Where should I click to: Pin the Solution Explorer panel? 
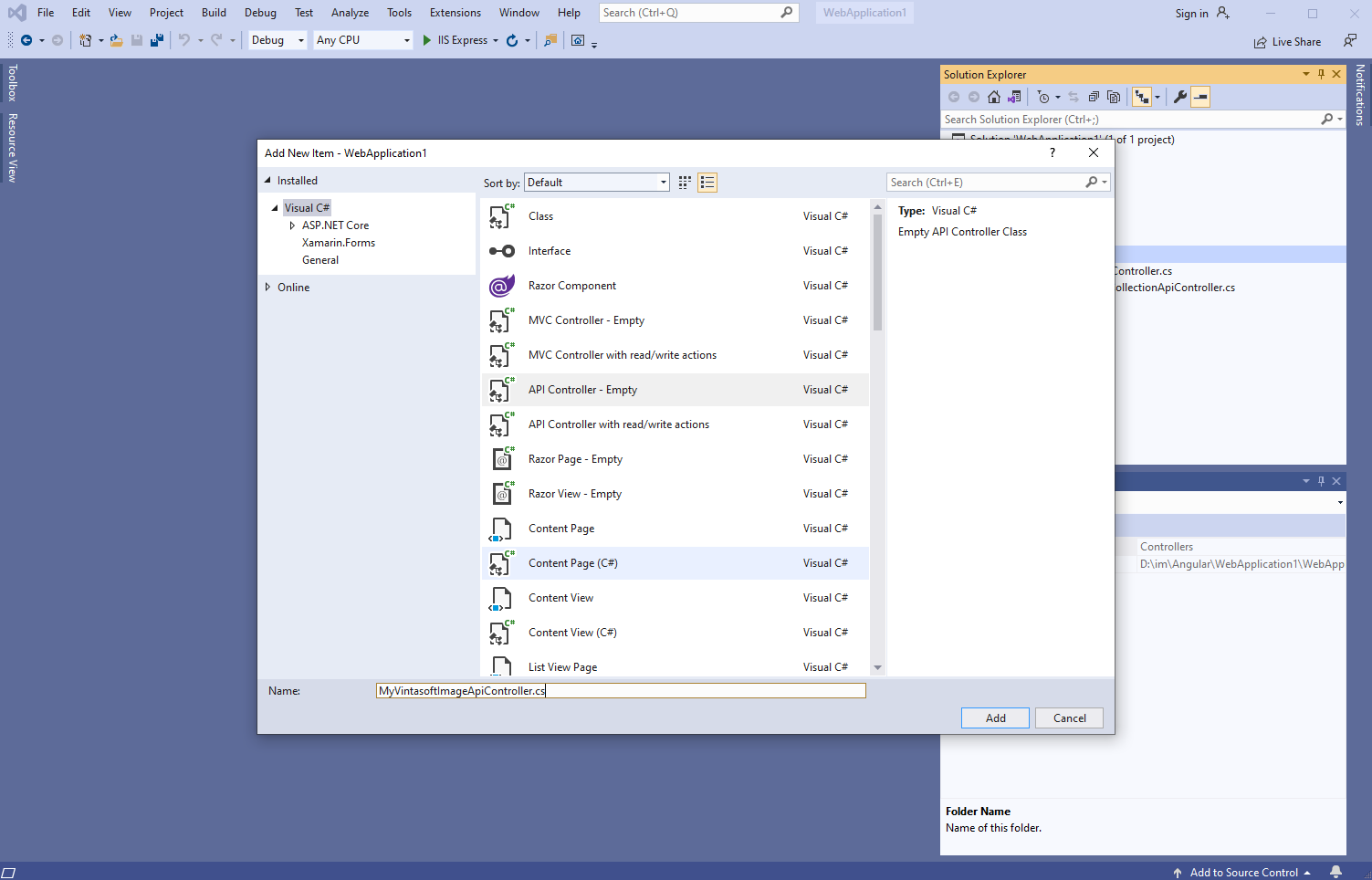pyautogui.click(x=1321, y=74)
